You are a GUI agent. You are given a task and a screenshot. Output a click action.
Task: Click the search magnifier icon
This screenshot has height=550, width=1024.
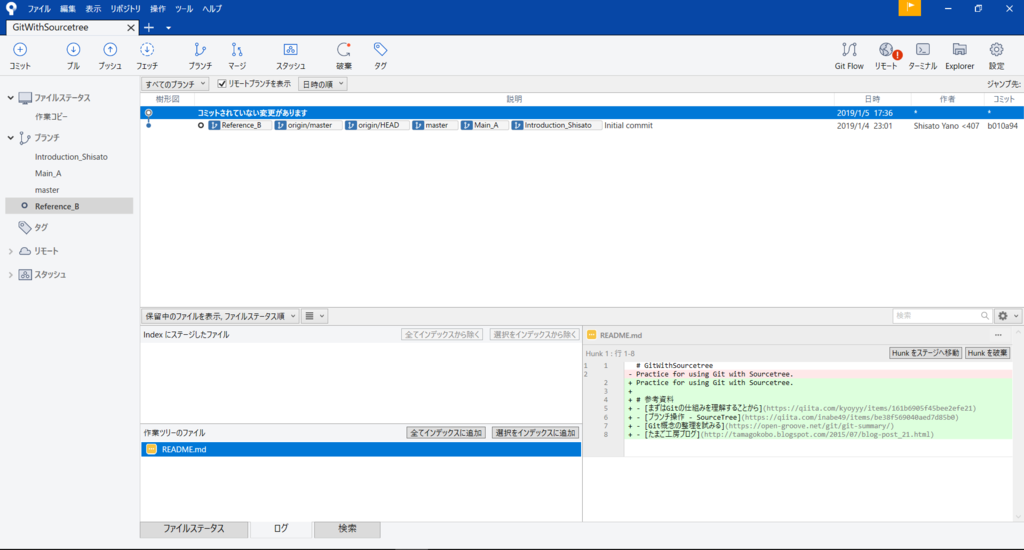(985, 315)
